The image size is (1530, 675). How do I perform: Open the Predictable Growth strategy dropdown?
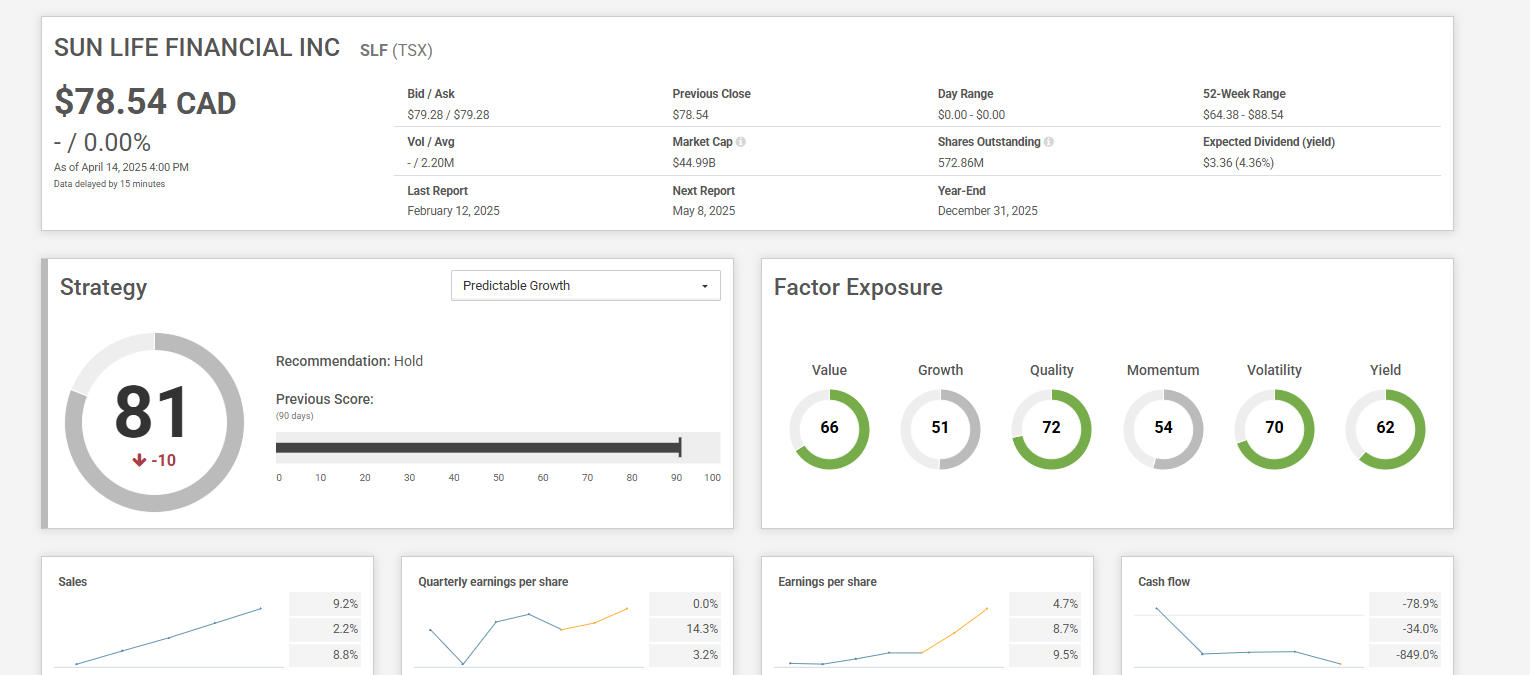[x=586, y=285]
